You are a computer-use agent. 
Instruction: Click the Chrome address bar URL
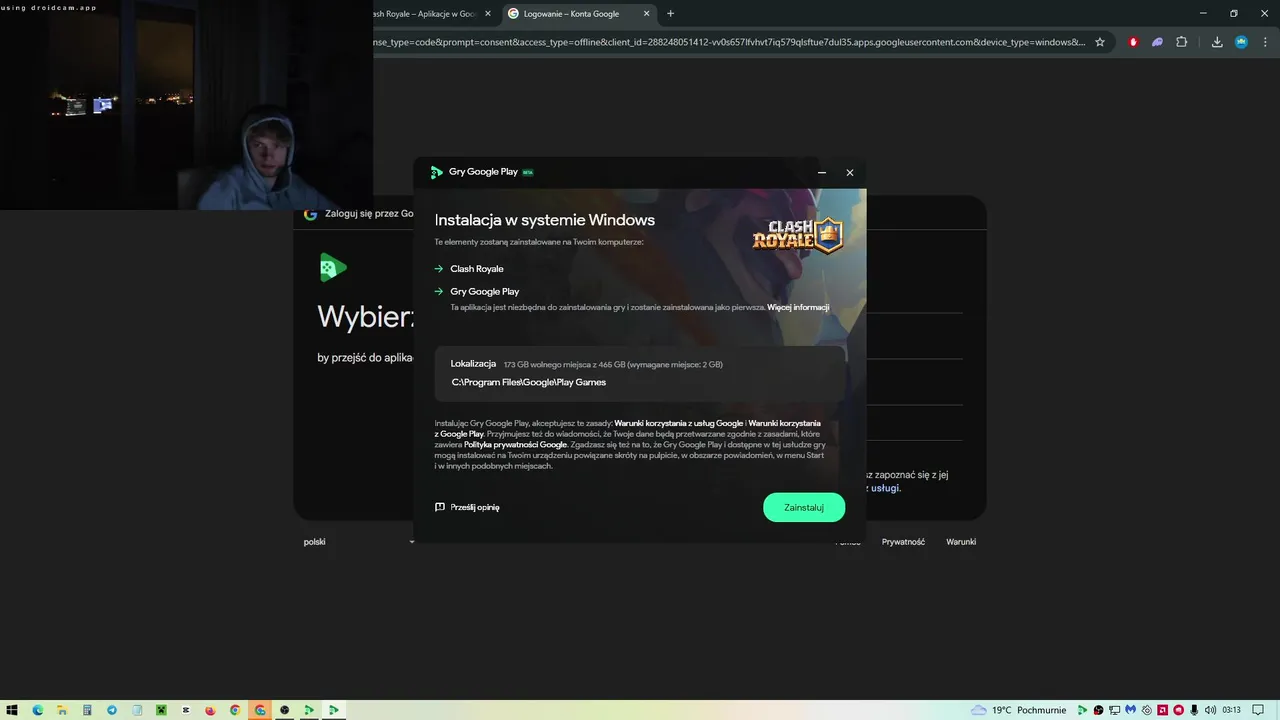(728, 42)
